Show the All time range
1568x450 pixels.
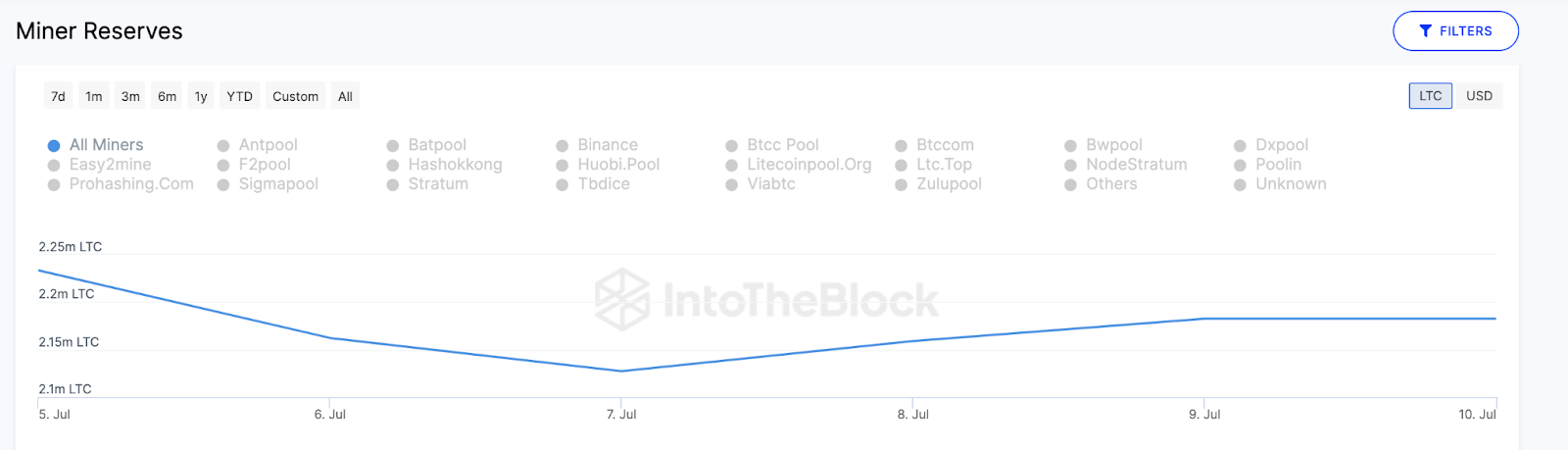[345, 96]
